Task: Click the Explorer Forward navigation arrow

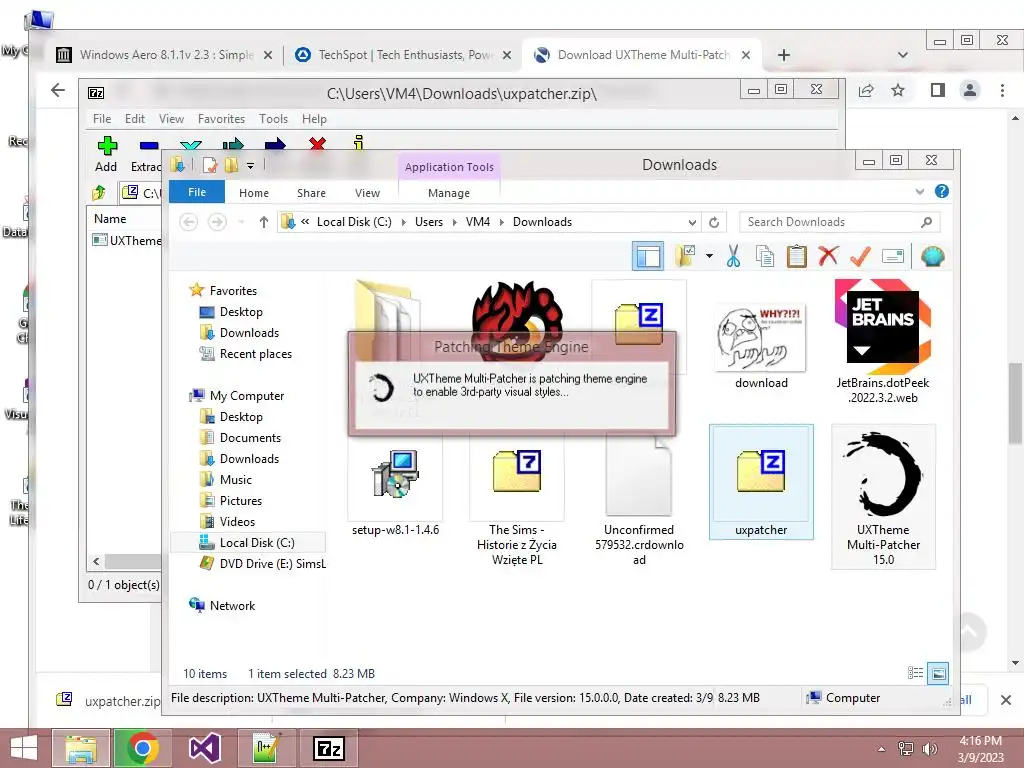Action: click(x=217, y=222)
